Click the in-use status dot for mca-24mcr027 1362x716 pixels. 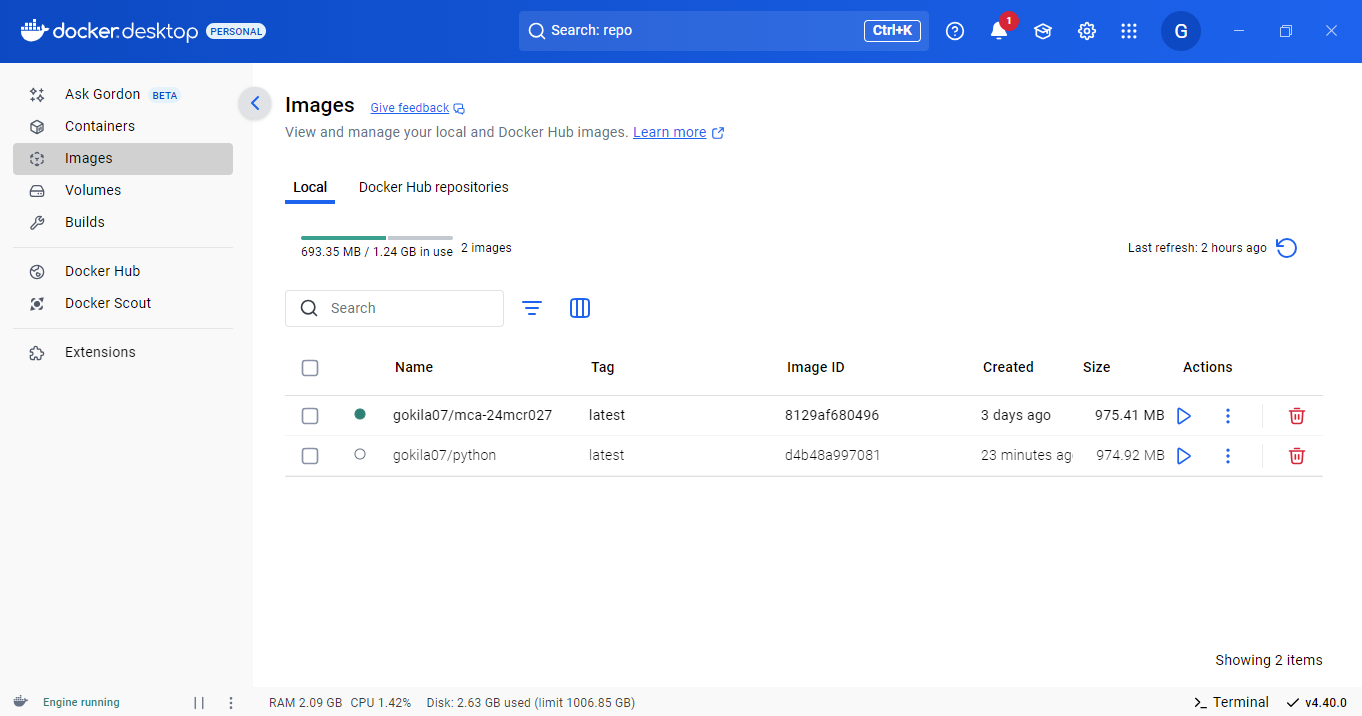click(x=360, y=414)
